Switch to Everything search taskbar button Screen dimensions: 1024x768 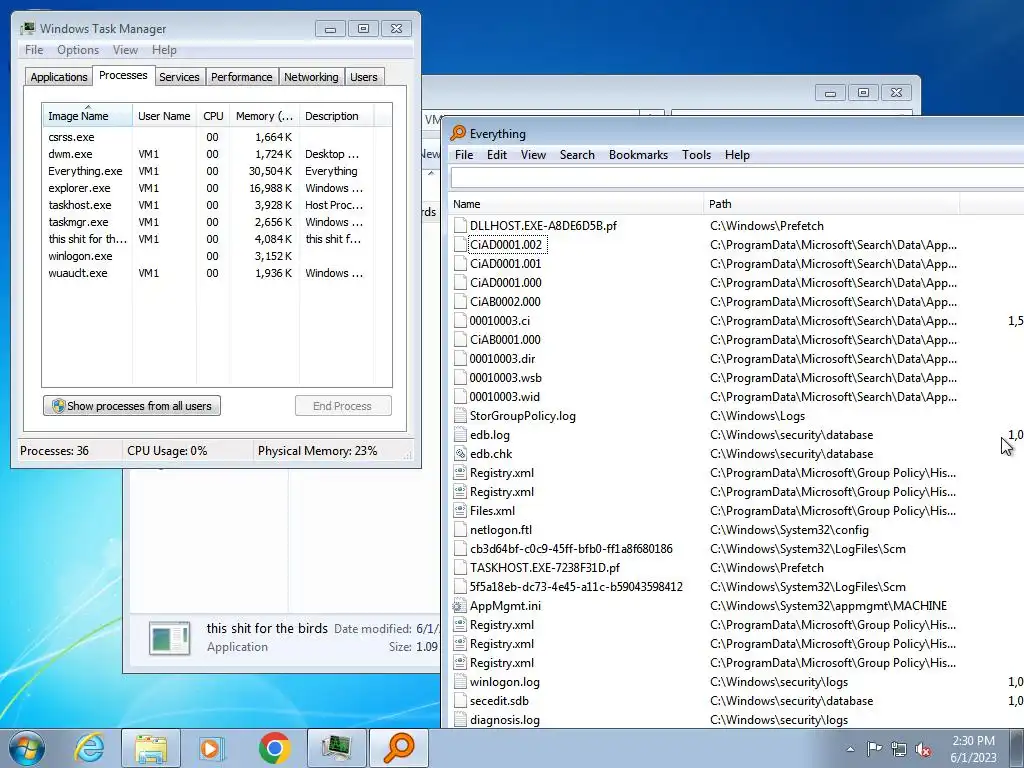pyautogui.click(x=399, y=748)
